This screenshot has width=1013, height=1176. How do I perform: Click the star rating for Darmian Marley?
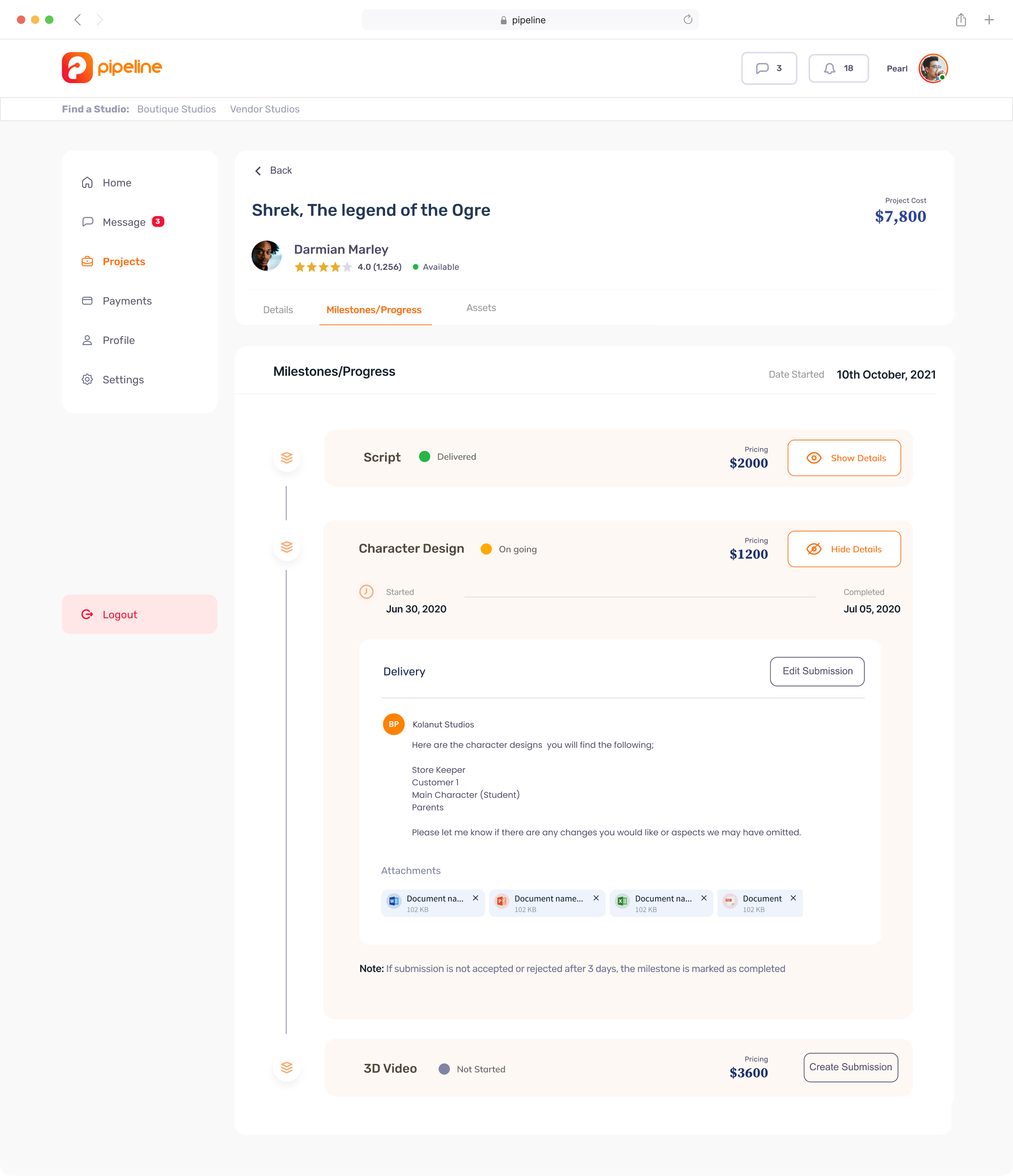pos(323,267)
